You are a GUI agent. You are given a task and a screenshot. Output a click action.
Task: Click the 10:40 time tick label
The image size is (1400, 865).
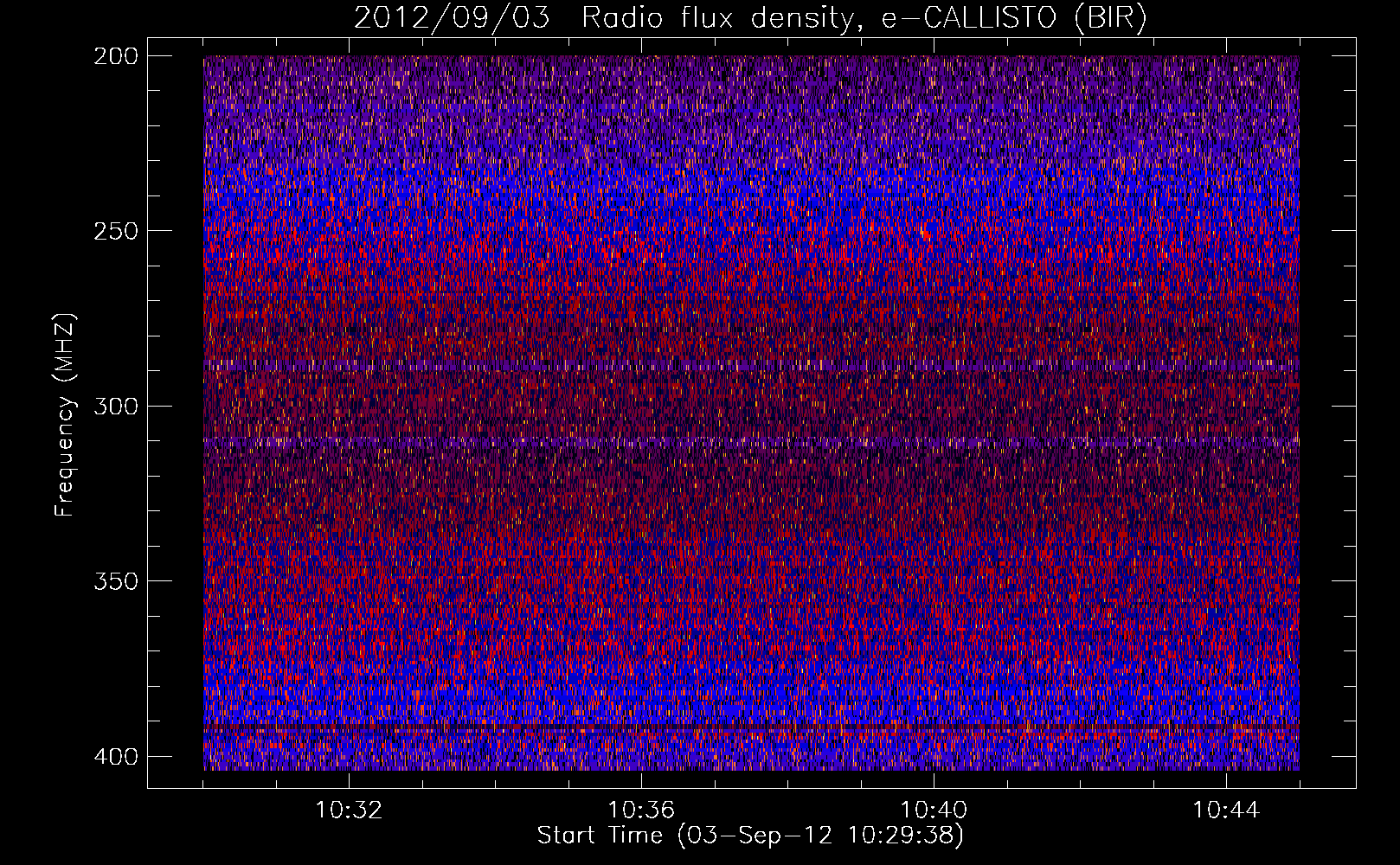[x=934, y=811]
